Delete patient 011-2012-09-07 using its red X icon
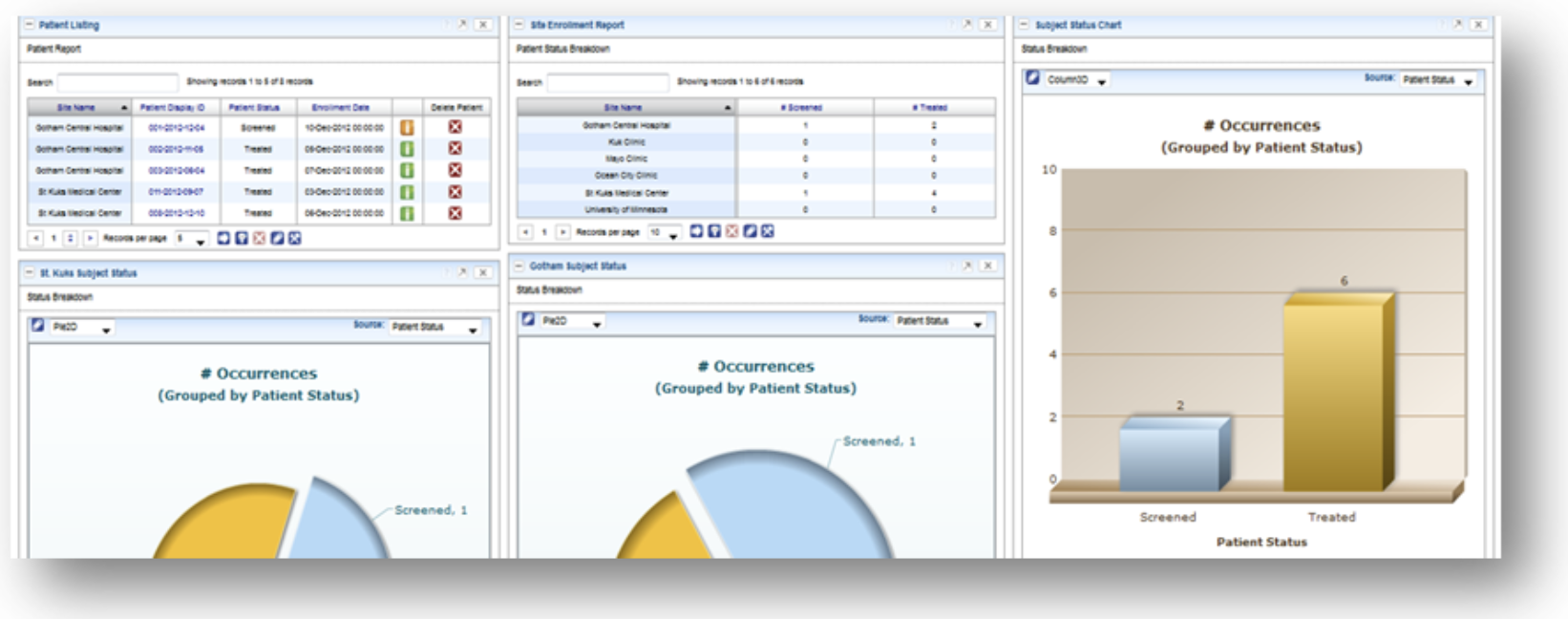 click(x=456, y=192)
